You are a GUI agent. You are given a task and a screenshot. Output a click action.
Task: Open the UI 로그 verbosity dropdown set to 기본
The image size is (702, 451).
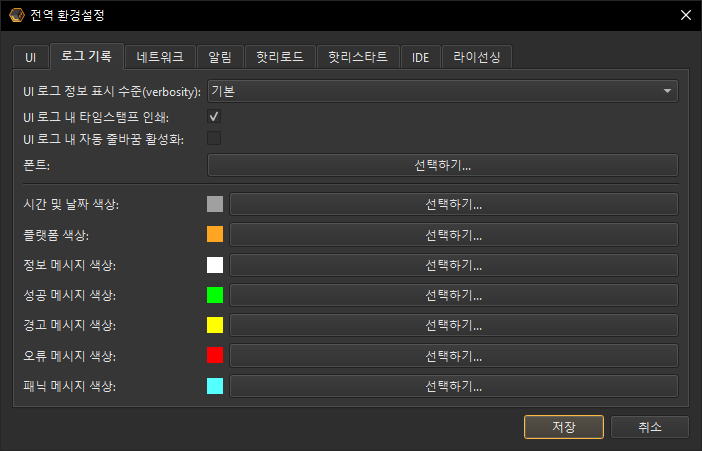443,91
